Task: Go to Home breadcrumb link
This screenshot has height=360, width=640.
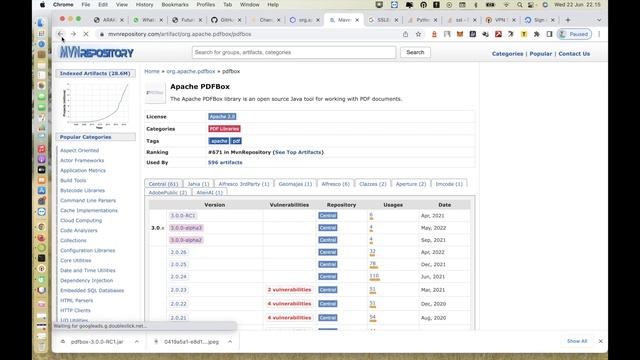Action: [152, 71]
